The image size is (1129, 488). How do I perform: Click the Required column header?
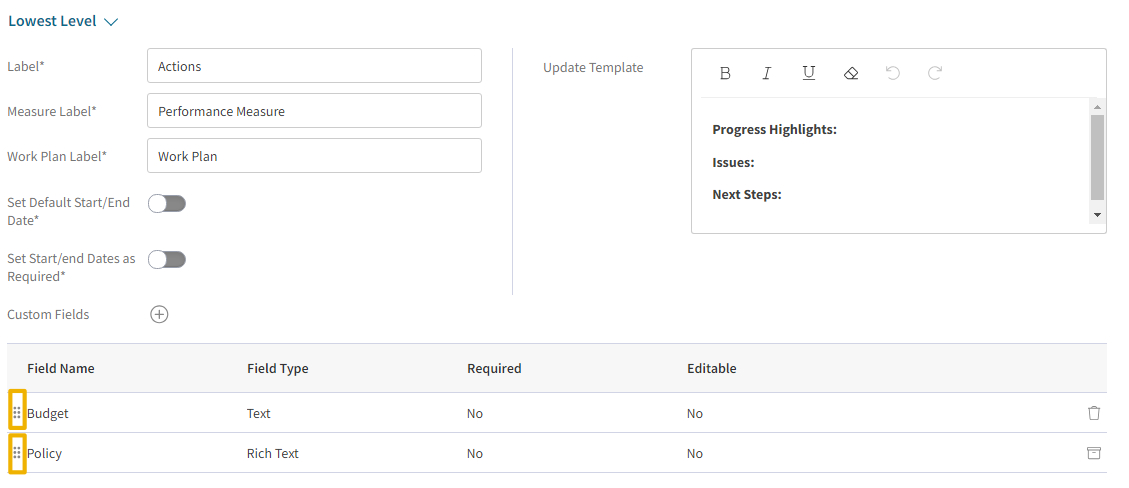coord(494,369)
